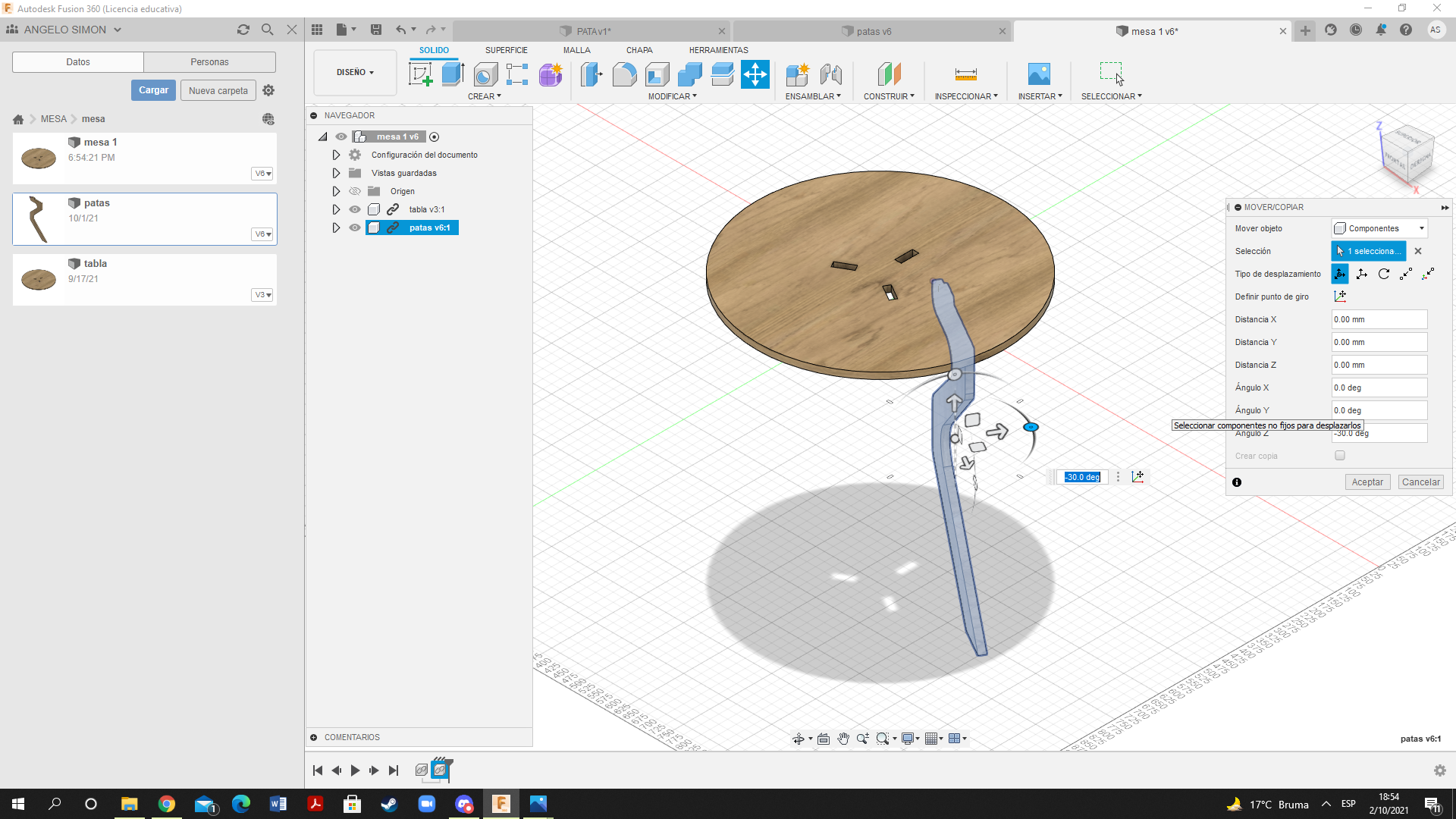Expand Configuración del documento node

click(336, 155)
